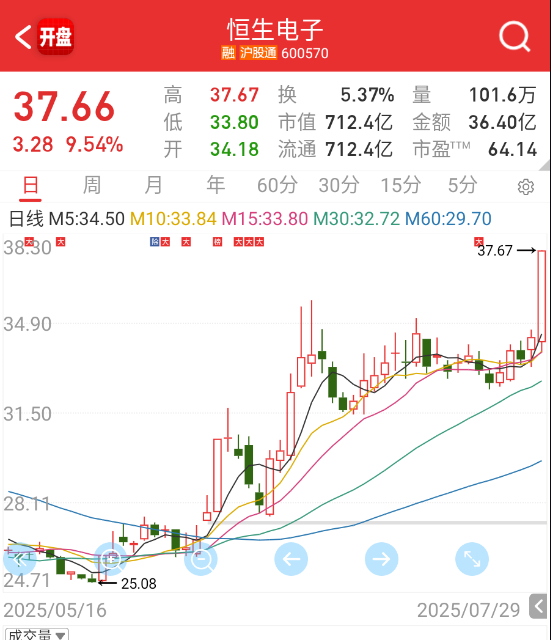This screenshot has height=640, width=551.
Task: Move chart right with the arrow button
Action: coord(382,559)
